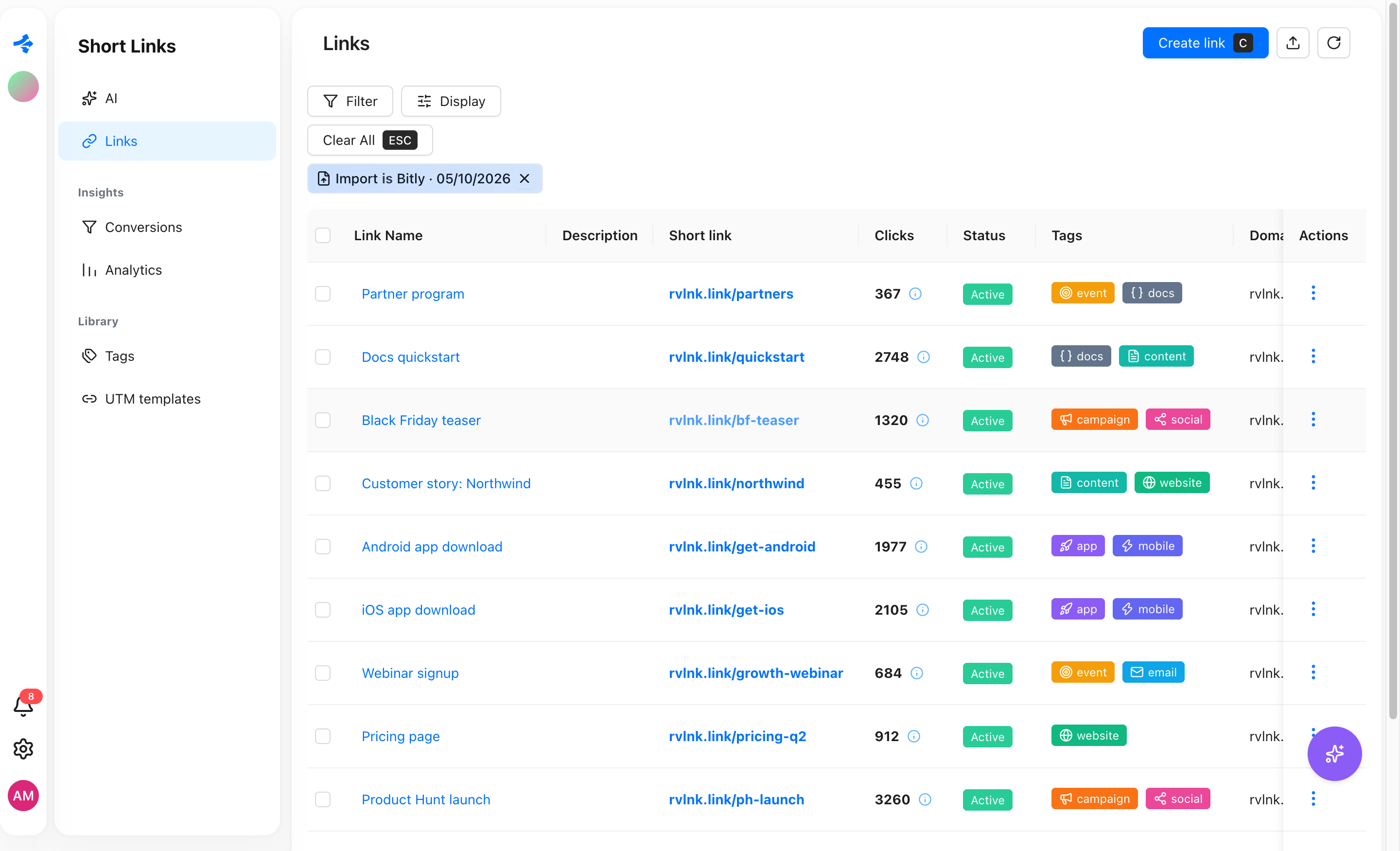Open the purple AI assistant floating button
Image resolution: width=1400 pixels, height=851 pixels.
1334,754
